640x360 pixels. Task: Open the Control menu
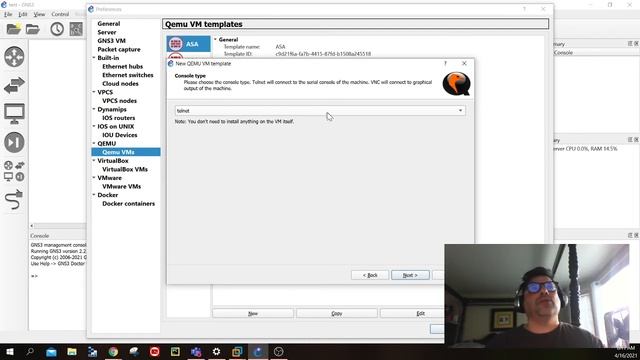(x=60, y=14)
